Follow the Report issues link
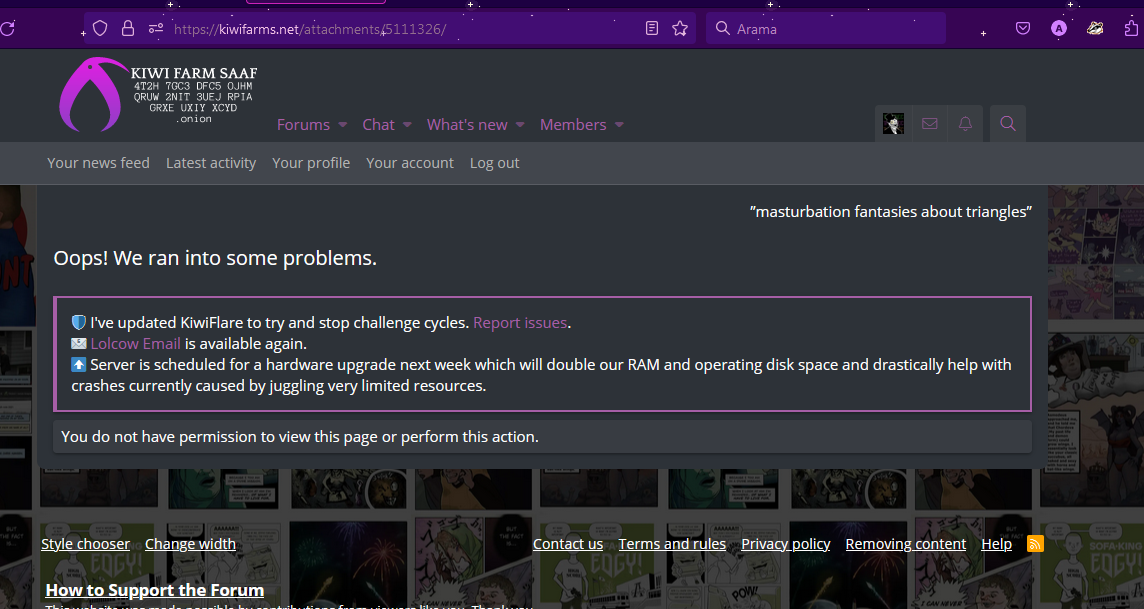Viewport: 1144px width, 609px height. pos(520,322)
